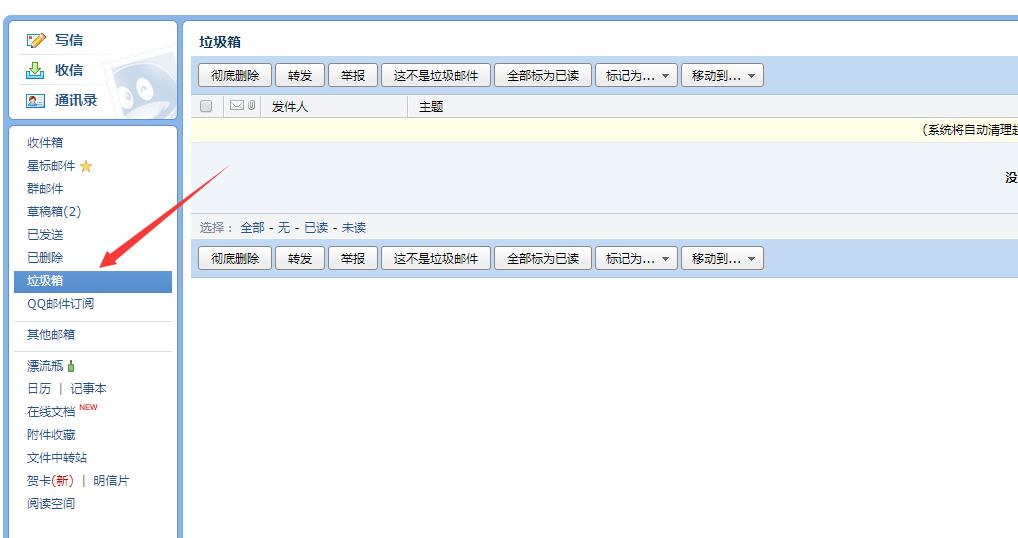Open the 在线文档 link
This screenshot has height=538, width=1018.
coord(51,412)
